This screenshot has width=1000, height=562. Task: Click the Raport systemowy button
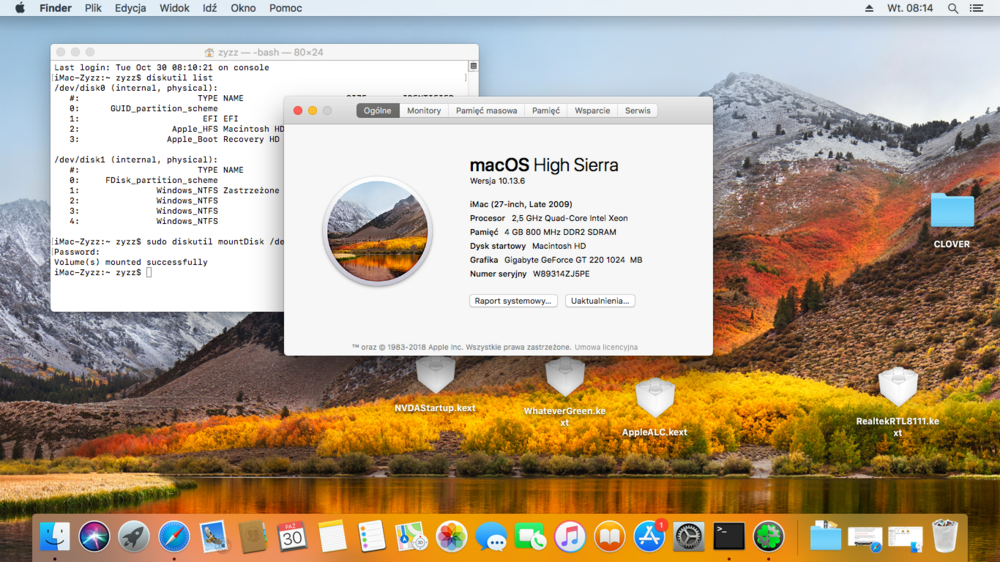pyautogui.click(x=513, y=301)
